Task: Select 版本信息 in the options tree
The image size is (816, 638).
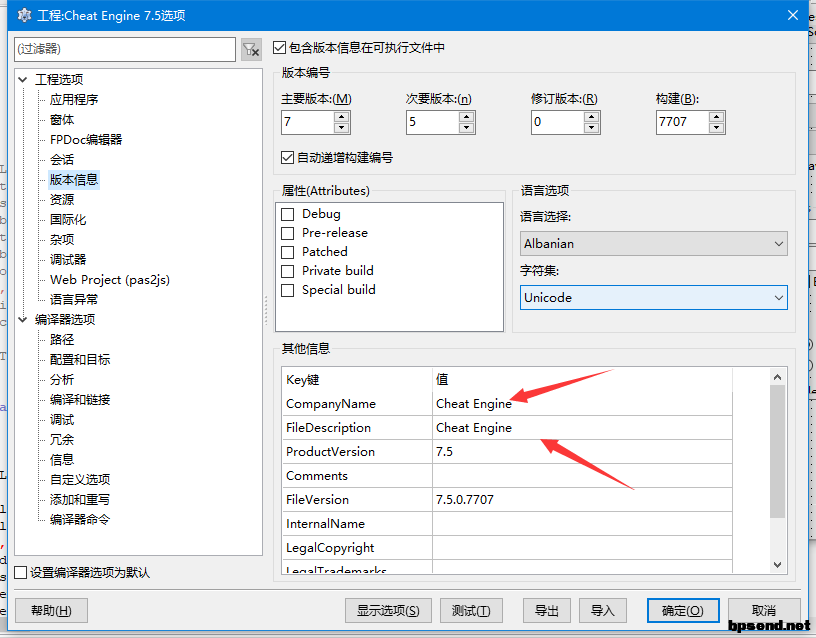Action: coord(74,180)
